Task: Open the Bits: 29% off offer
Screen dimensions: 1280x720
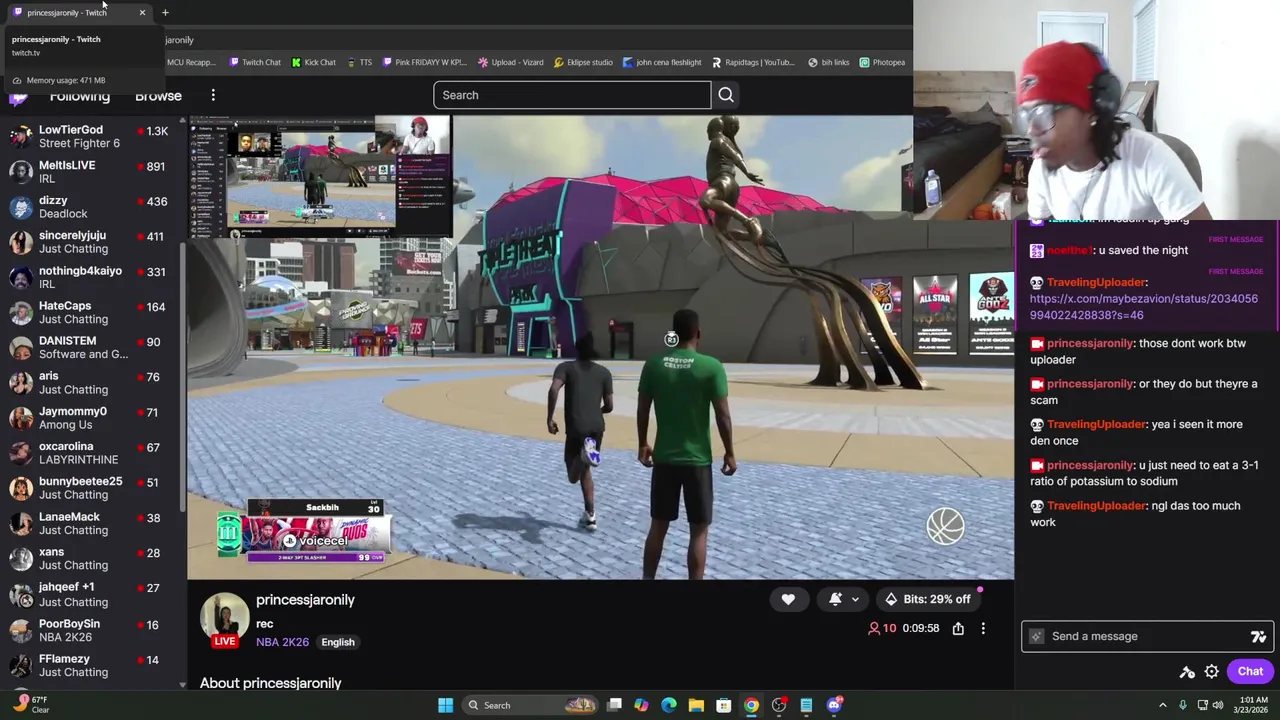Action: coord(927,599)
